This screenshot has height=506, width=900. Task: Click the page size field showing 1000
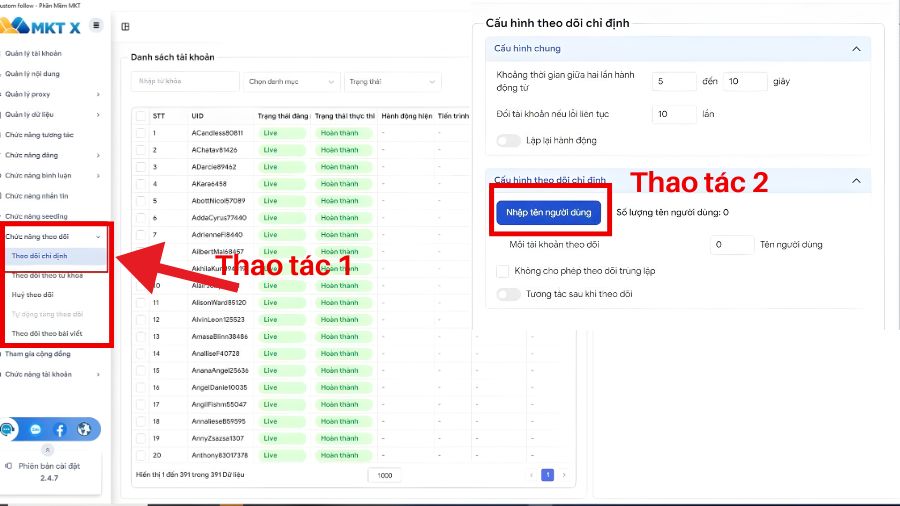[385, 476]
